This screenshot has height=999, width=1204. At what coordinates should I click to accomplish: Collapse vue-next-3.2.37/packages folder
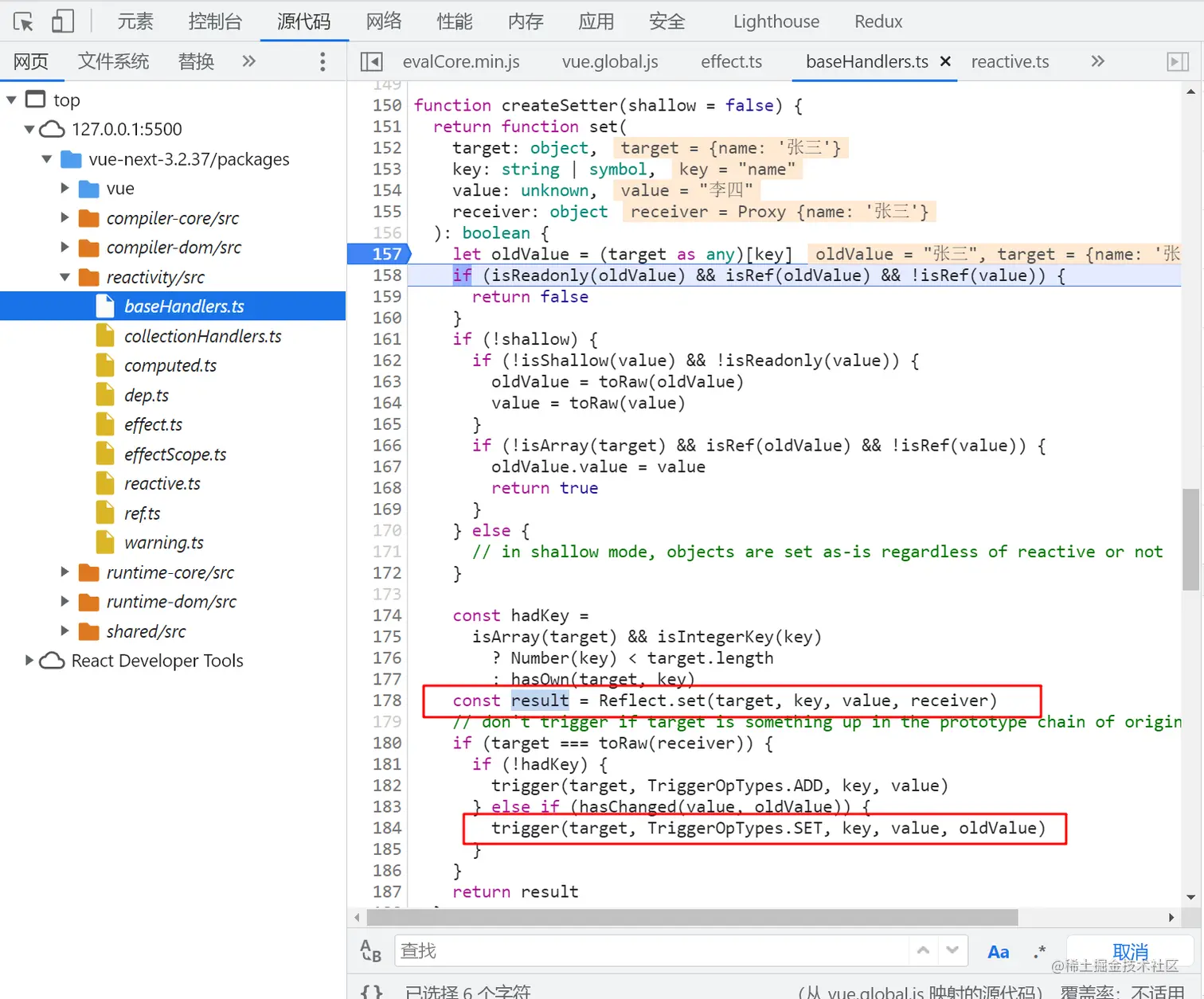point(47,159)
